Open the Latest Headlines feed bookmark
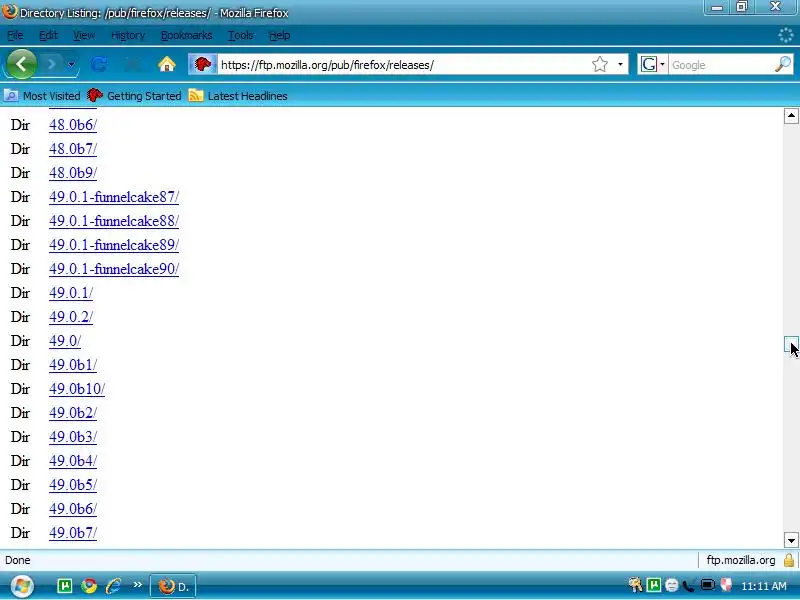The image size is (800, 600). pos(238,96)
